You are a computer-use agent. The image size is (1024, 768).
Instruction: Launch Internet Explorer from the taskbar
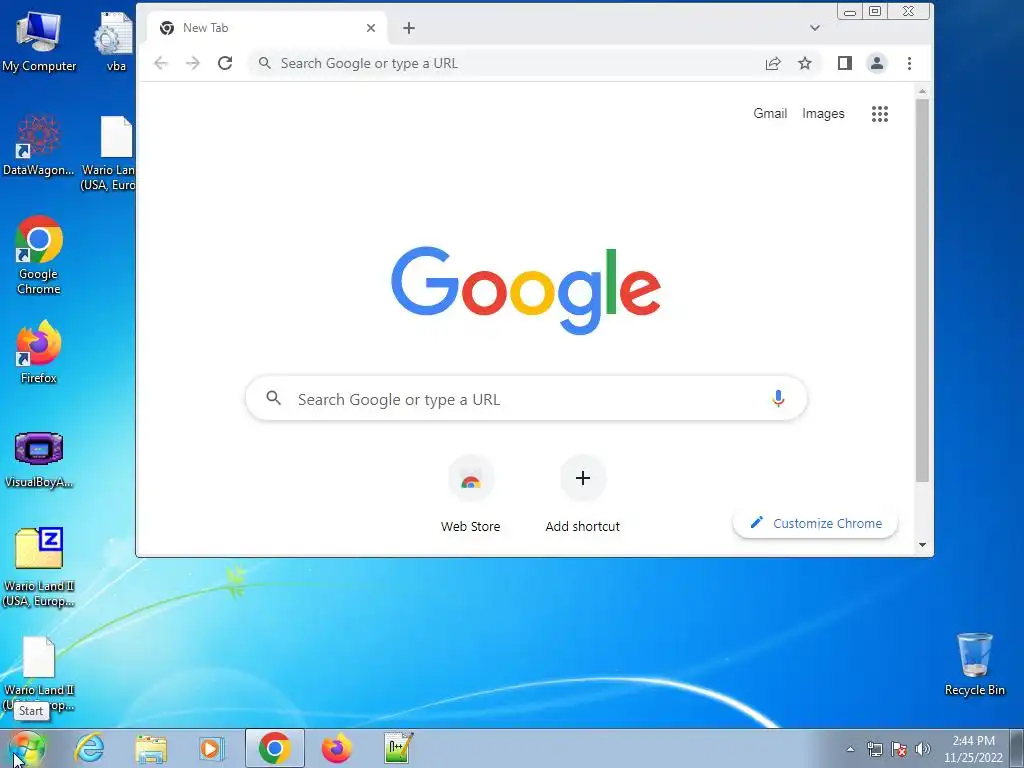pos(89,748)
